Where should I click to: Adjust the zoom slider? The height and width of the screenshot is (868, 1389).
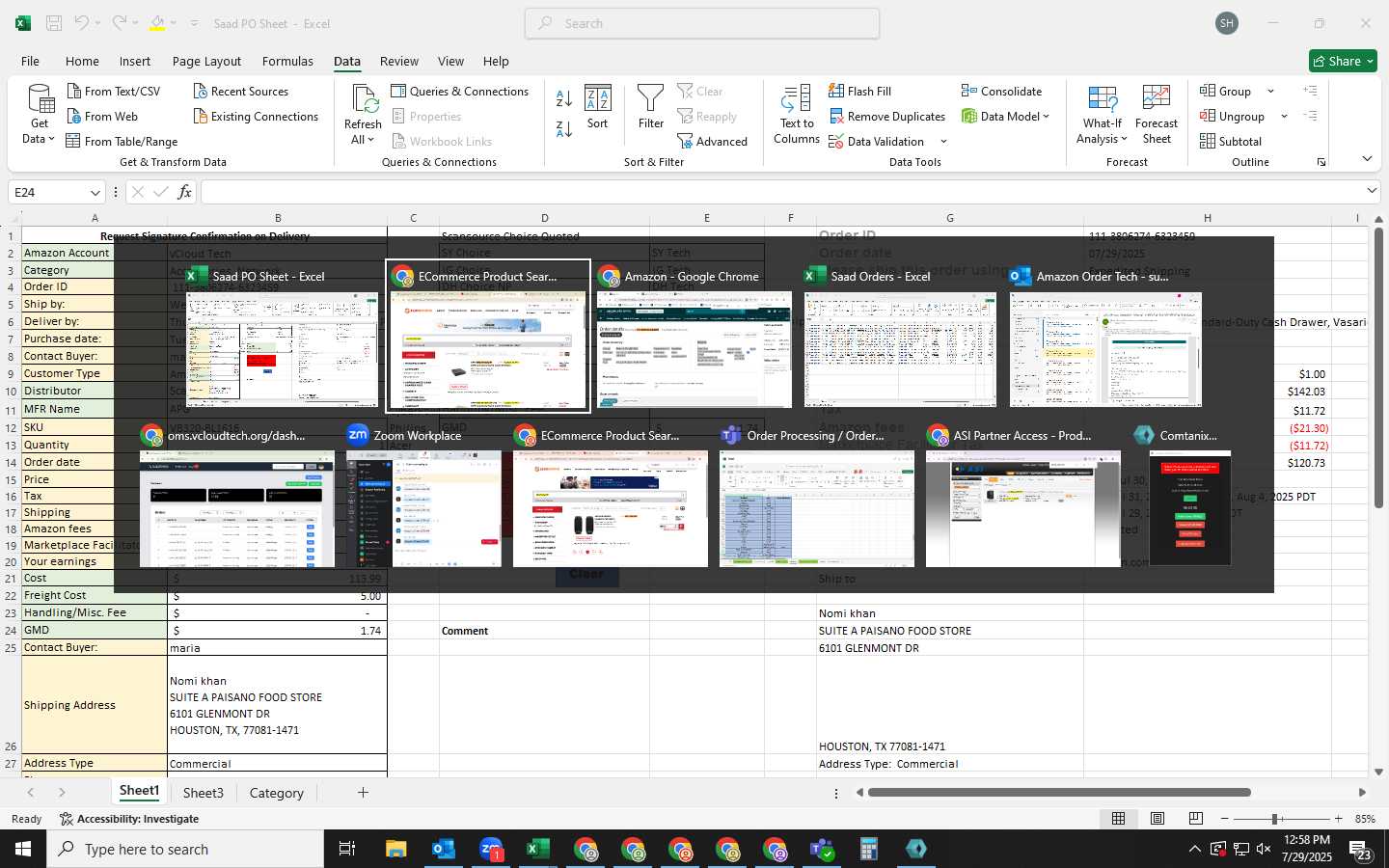(1275, 819)
